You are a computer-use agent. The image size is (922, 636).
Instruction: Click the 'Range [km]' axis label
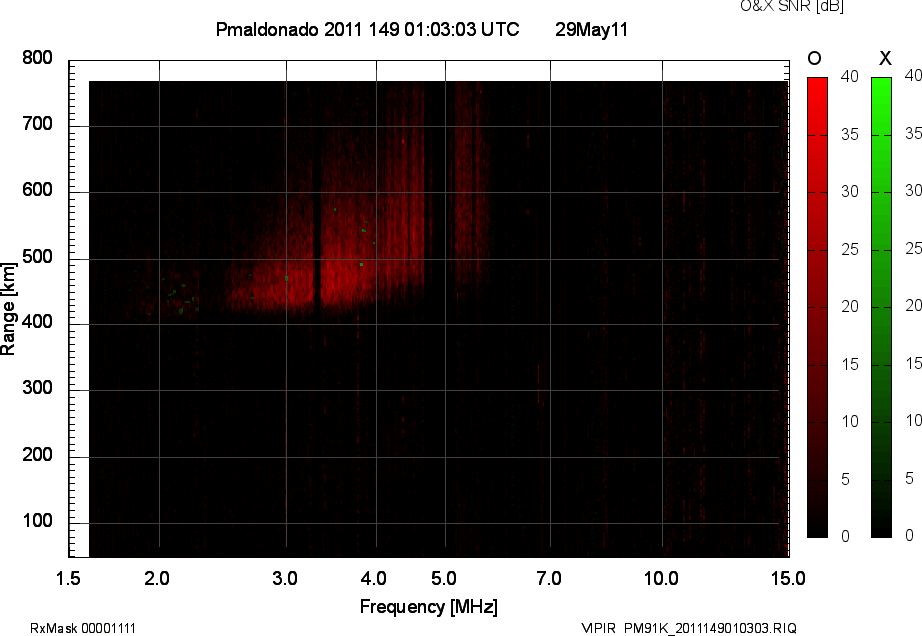point(8,309)
